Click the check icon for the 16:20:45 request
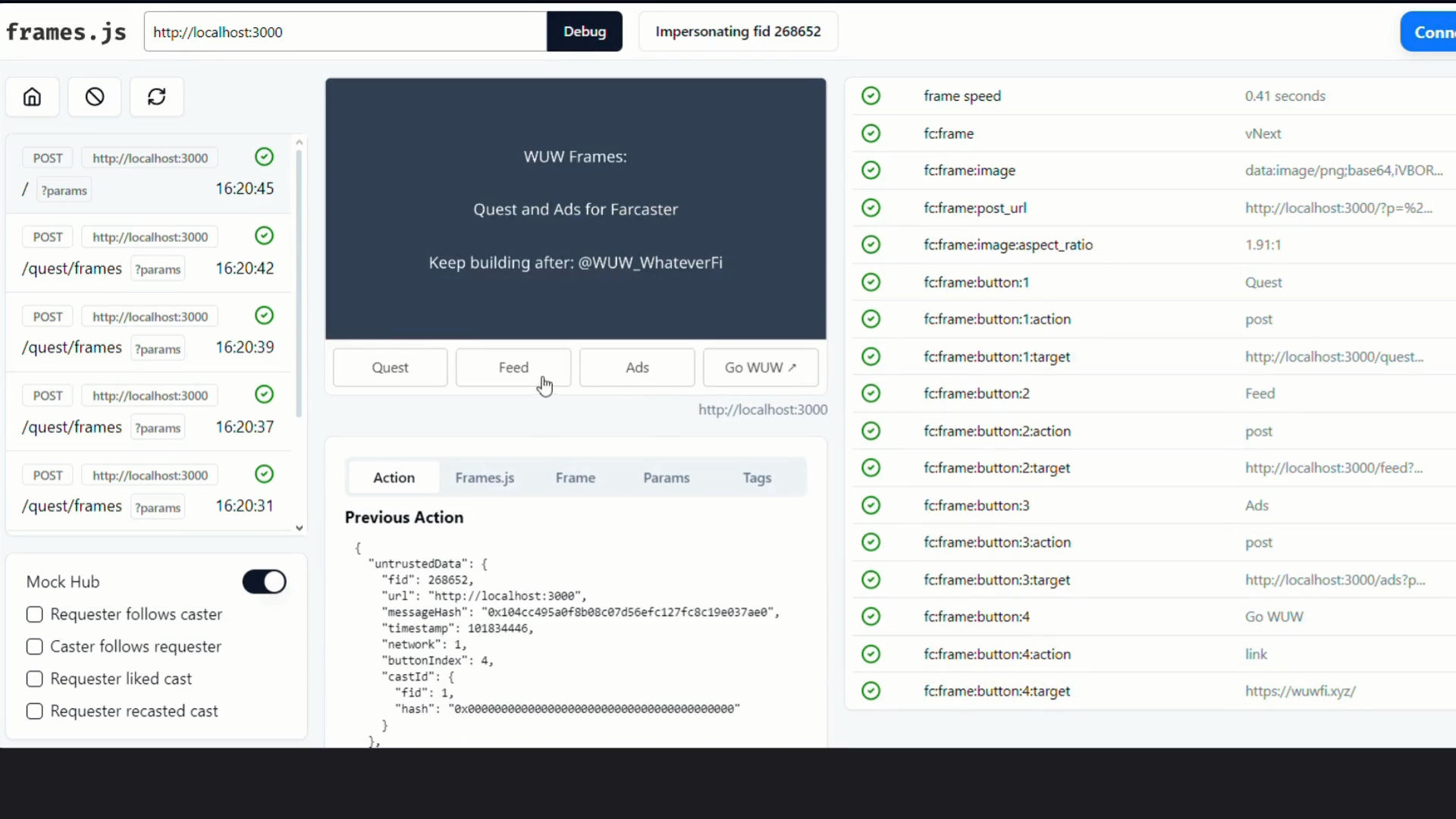The image size is (1456, 819). (264, 157)
